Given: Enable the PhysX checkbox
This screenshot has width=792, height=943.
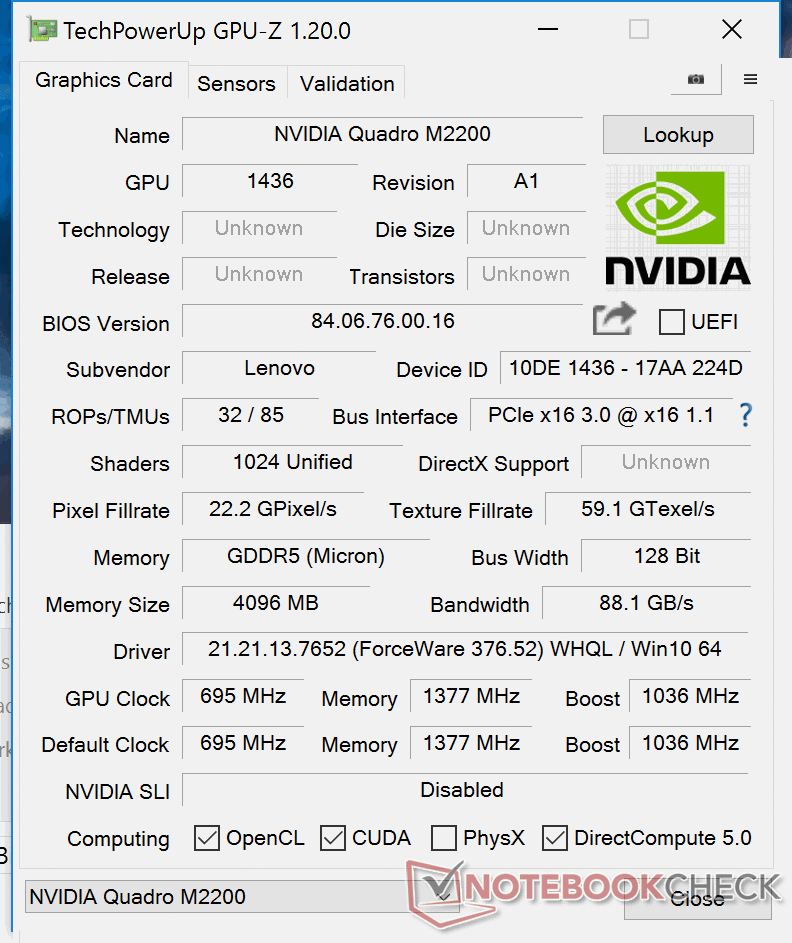Looking at the screenshot, I should click(444, 838).
